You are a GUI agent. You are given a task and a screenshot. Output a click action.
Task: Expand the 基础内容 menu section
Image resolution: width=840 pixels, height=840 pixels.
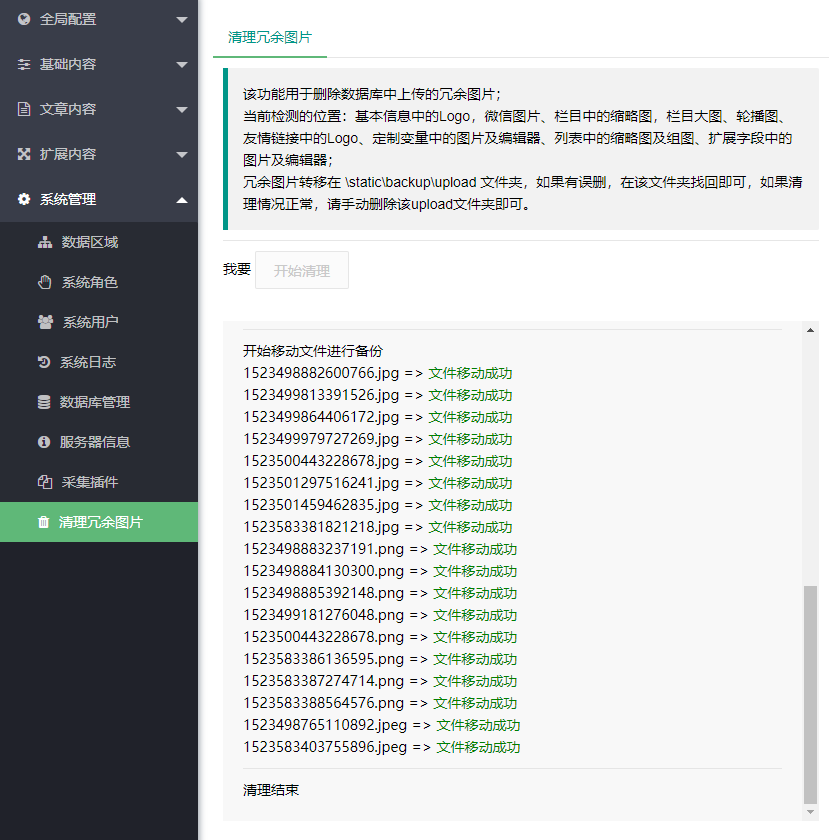coord(100,63)
